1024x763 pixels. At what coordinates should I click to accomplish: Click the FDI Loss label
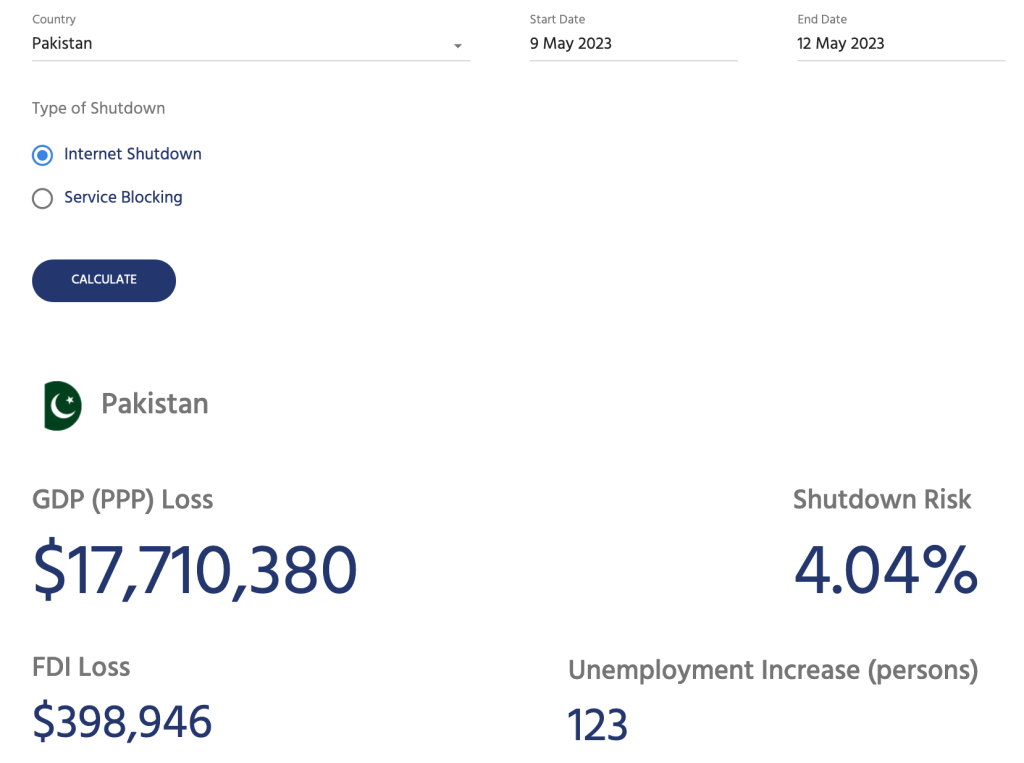point(81,667)
